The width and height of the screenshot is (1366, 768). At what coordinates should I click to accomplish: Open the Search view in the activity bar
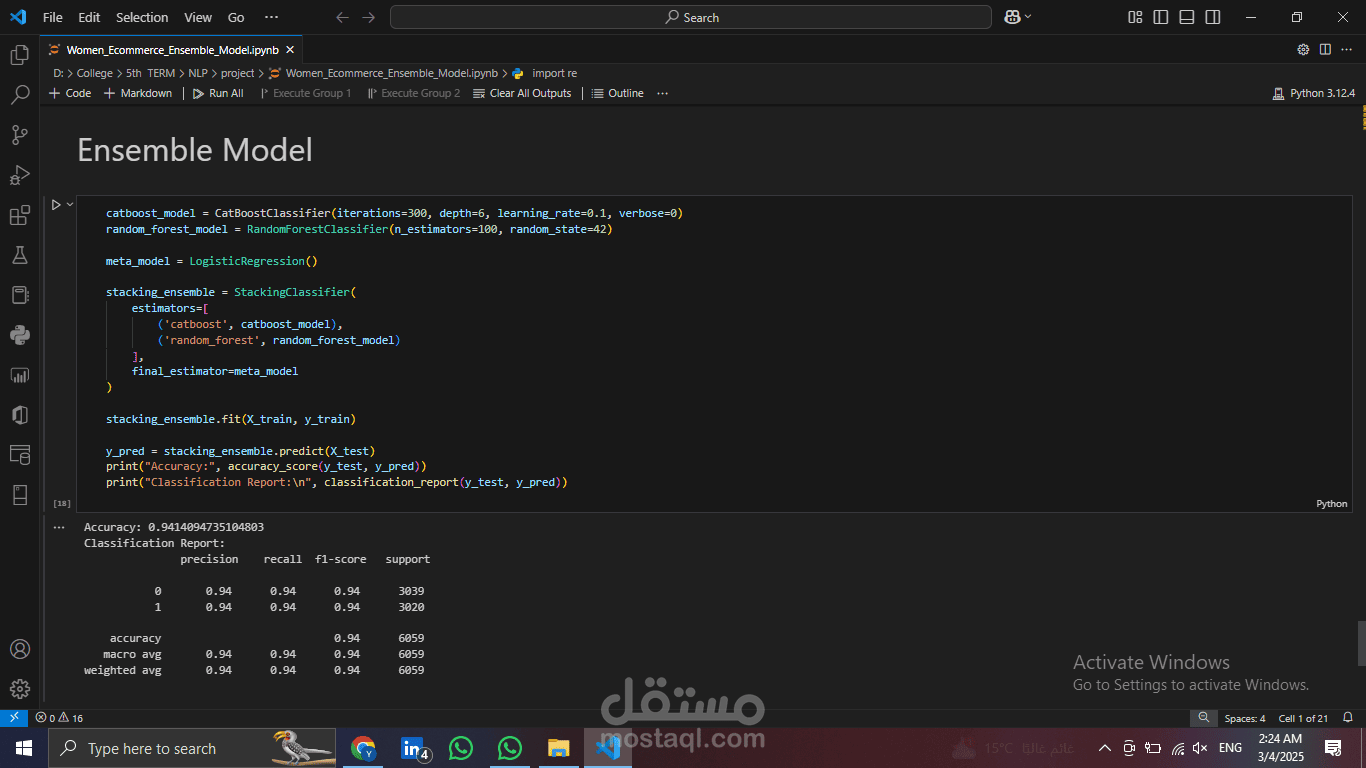tap(19, 95)
